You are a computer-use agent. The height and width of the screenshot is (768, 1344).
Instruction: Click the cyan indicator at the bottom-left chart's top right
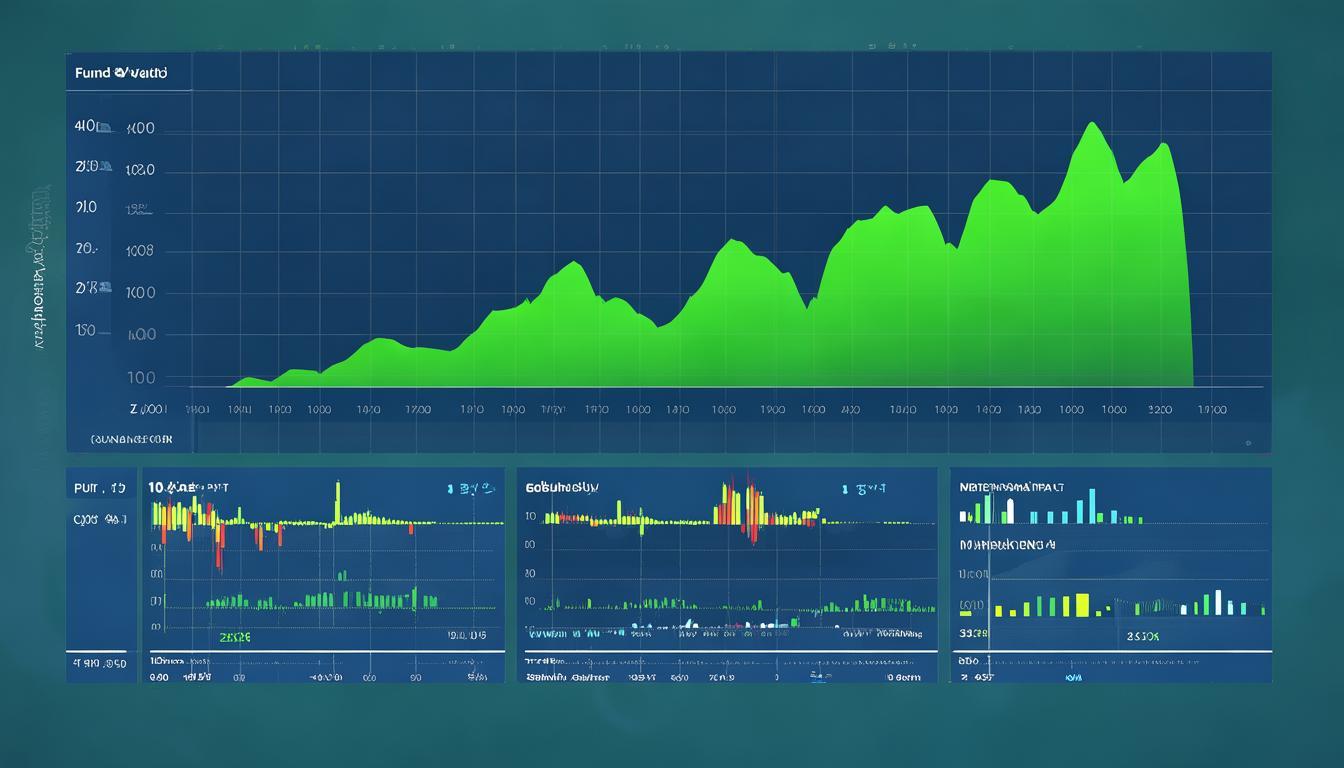(472, 488)
